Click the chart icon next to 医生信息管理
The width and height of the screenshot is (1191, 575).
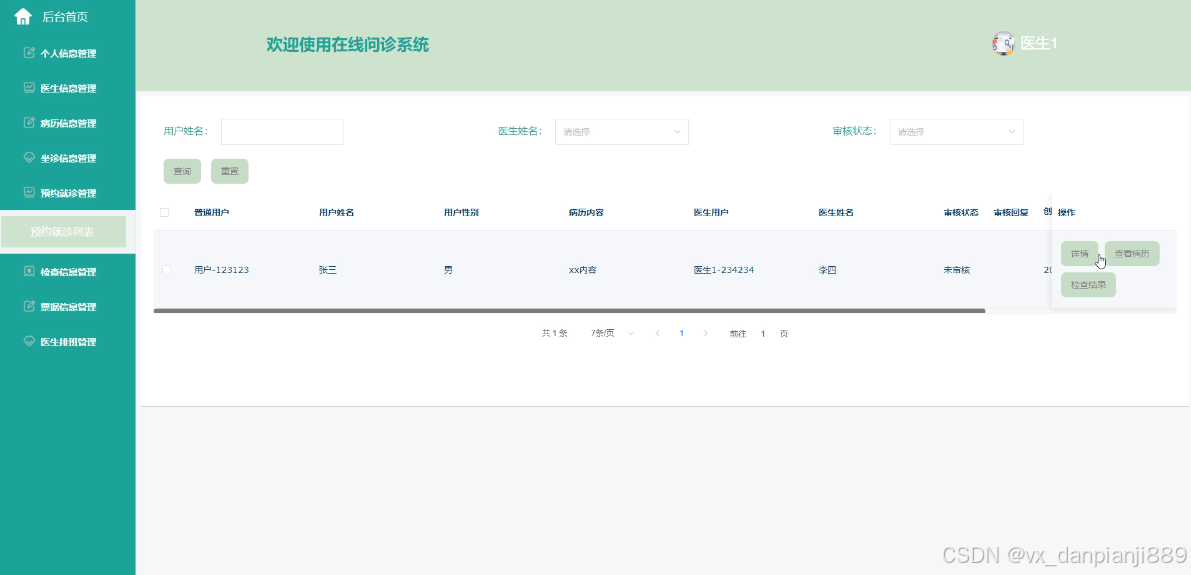[30, 88]
